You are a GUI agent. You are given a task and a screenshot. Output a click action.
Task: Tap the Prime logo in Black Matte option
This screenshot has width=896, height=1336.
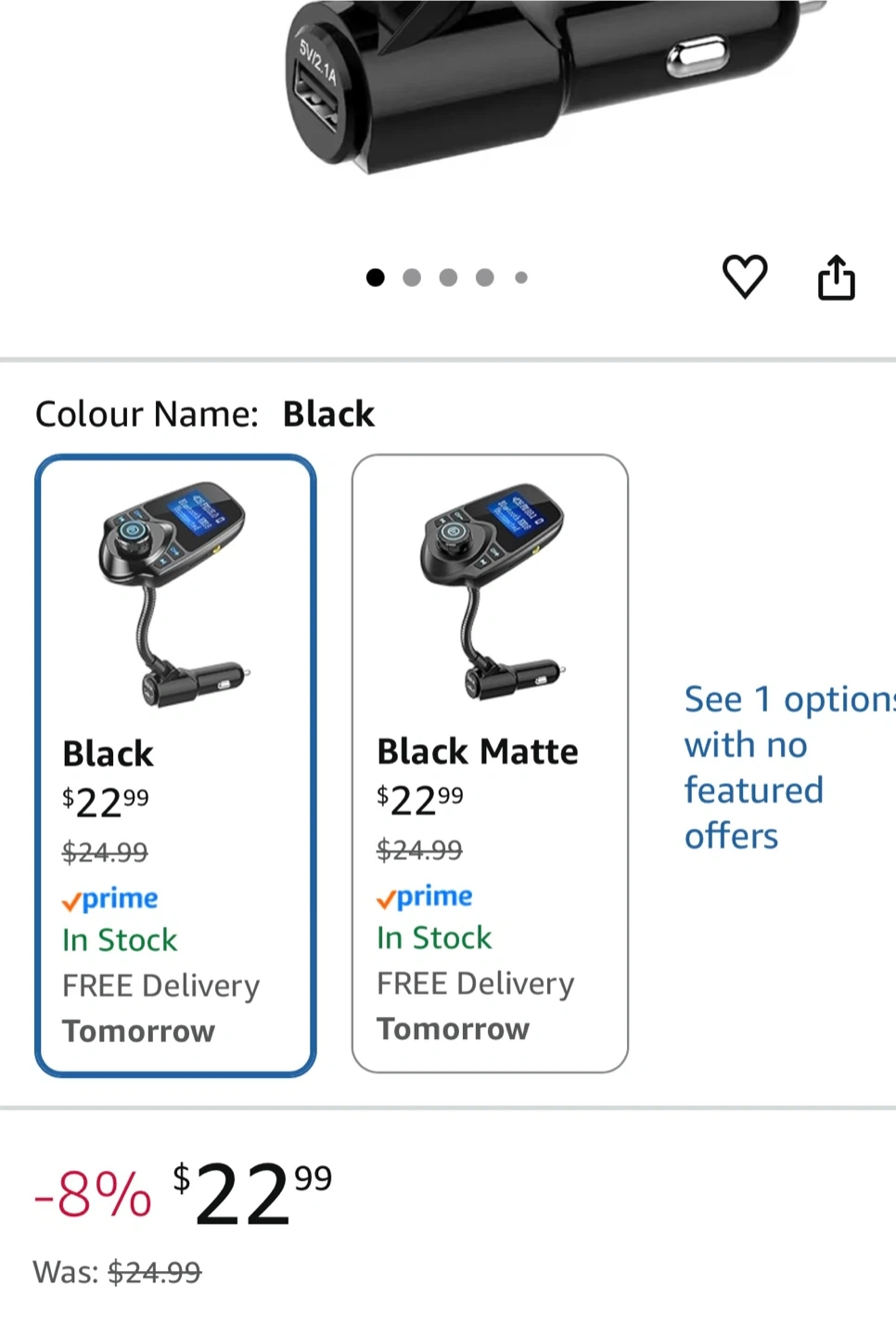tap(425, 897)
